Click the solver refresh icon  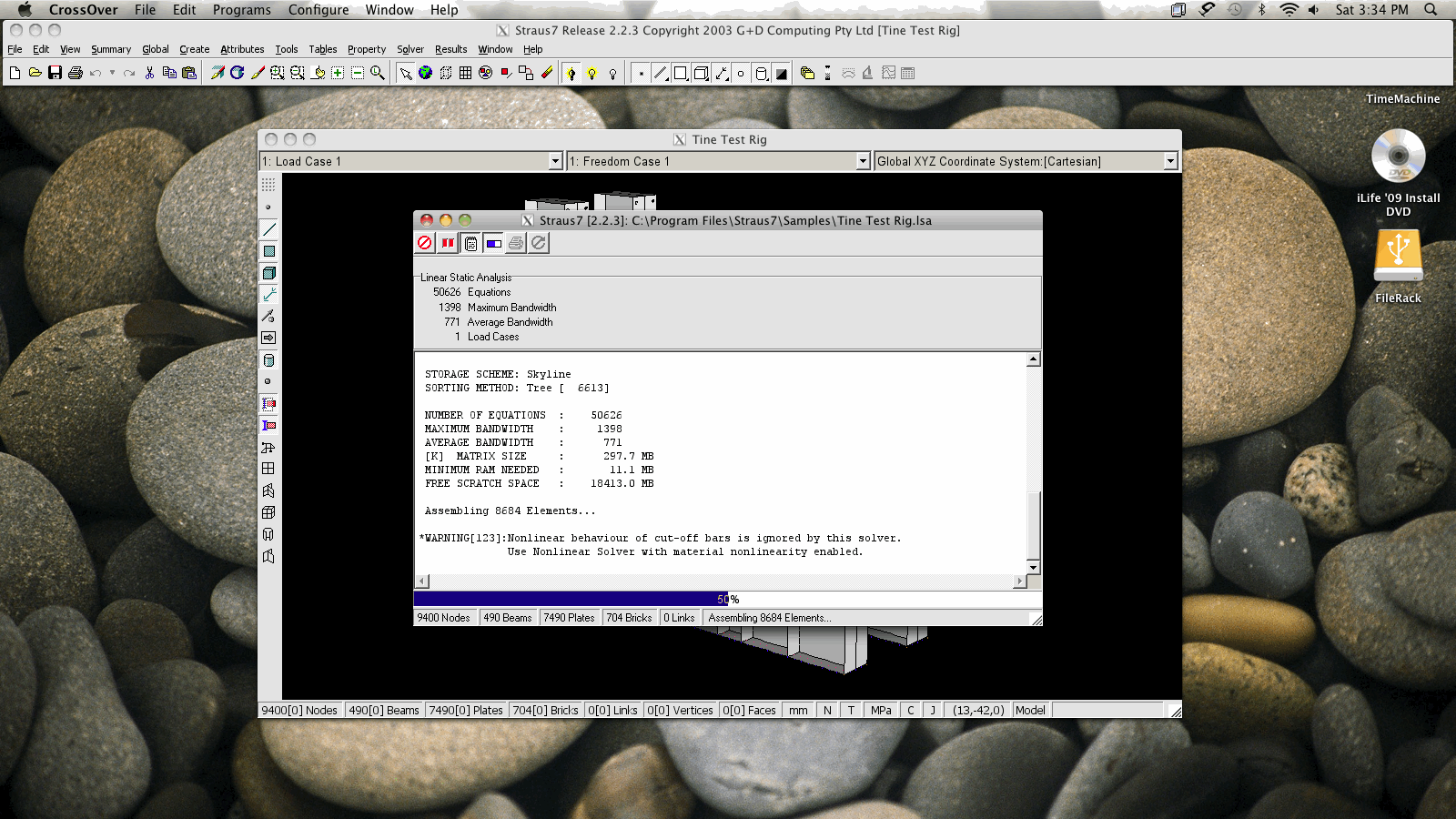click(538, 243)
